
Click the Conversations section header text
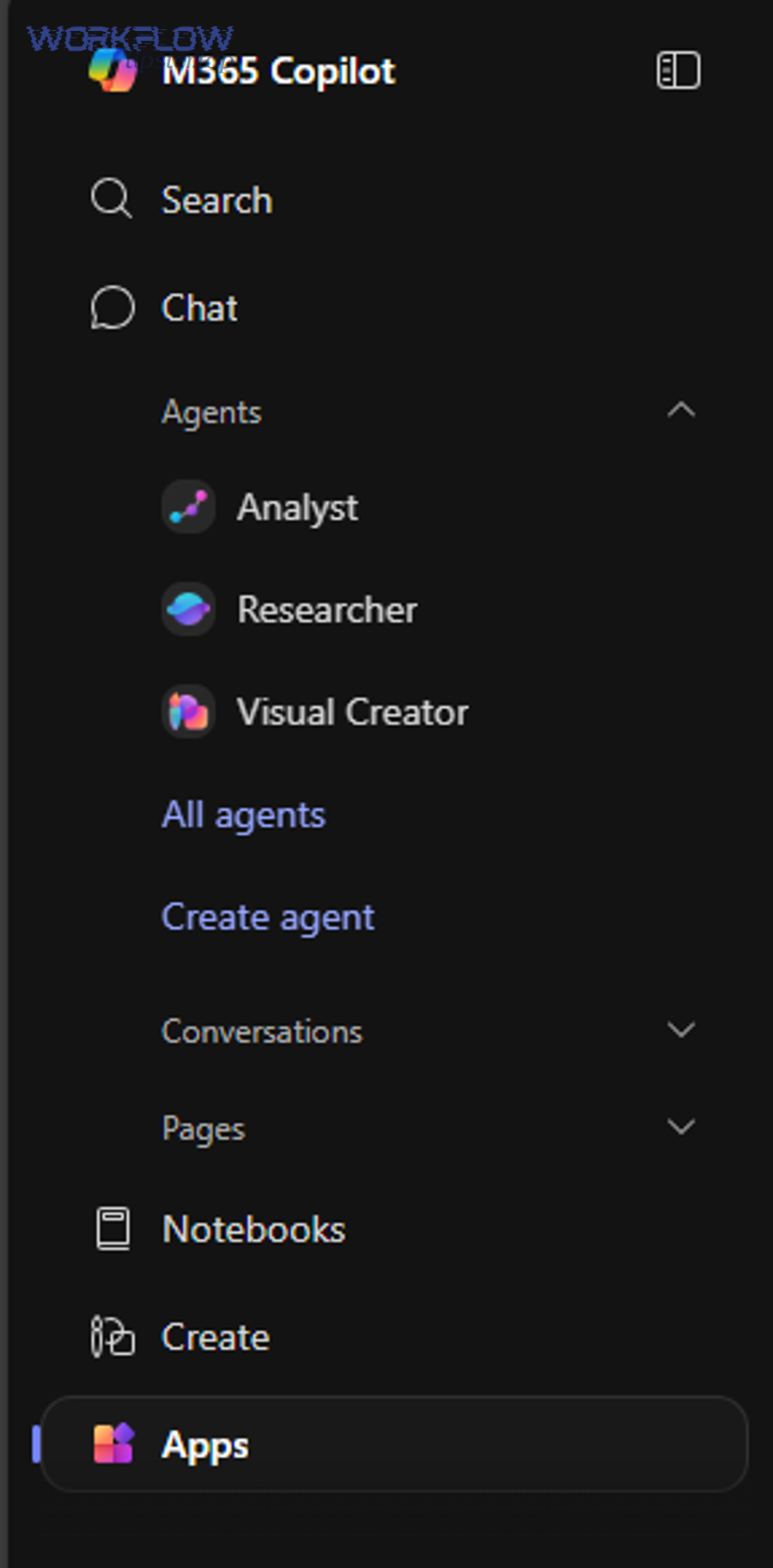tap(262, 1031)
